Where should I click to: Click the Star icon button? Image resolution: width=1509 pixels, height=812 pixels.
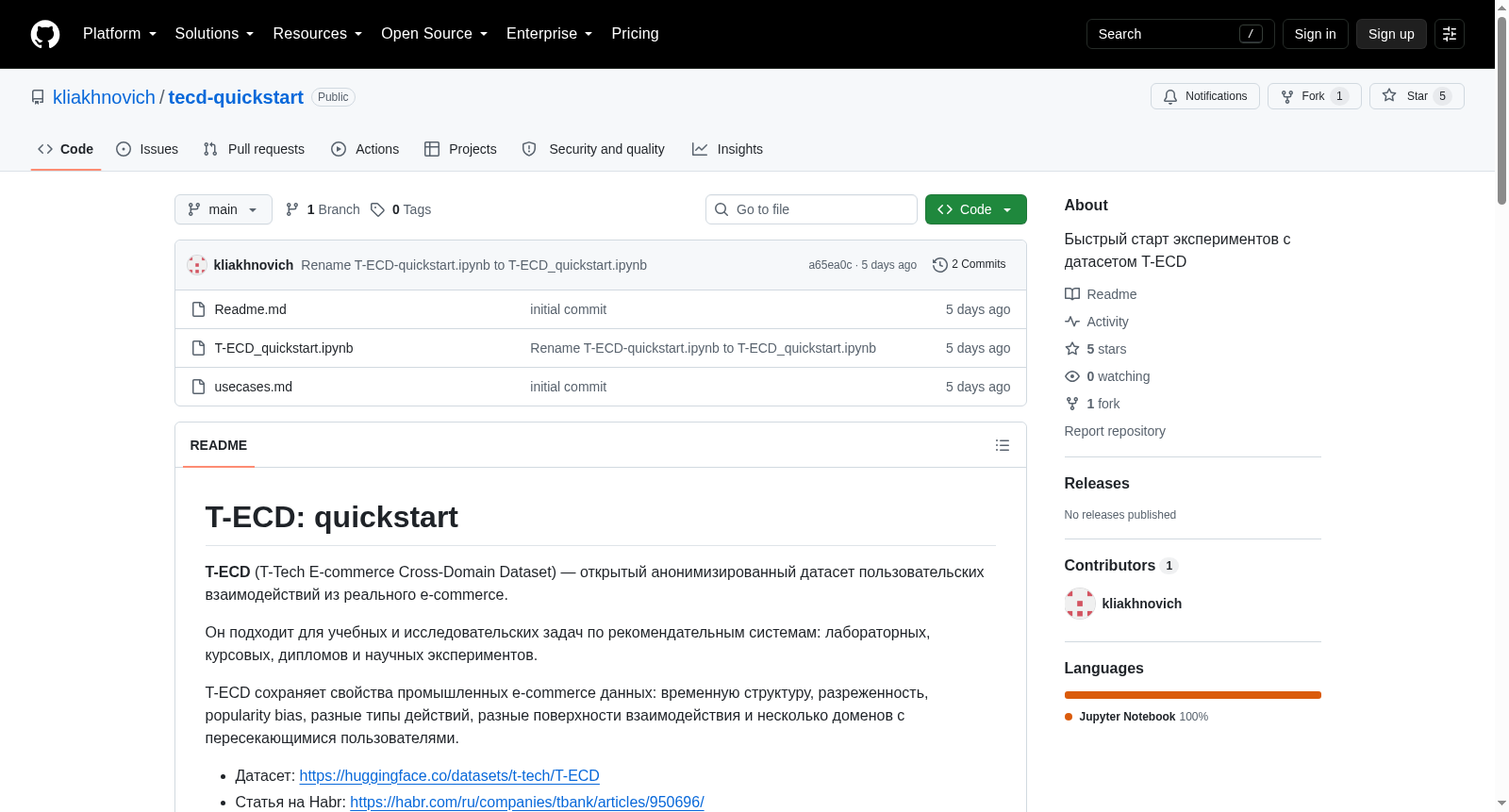tap(1417, 96)
